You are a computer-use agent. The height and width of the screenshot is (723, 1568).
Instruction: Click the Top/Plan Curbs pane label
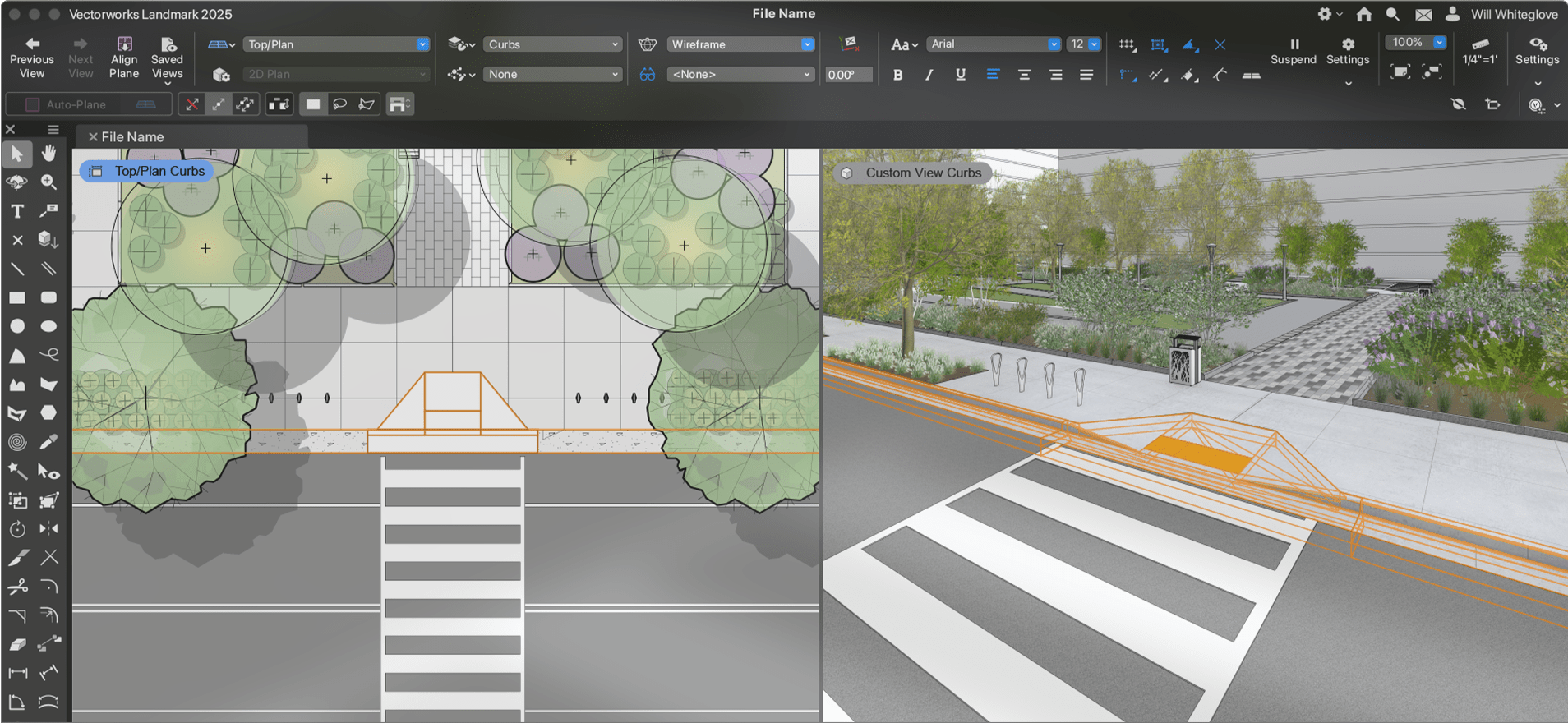[x=148, y=171]
